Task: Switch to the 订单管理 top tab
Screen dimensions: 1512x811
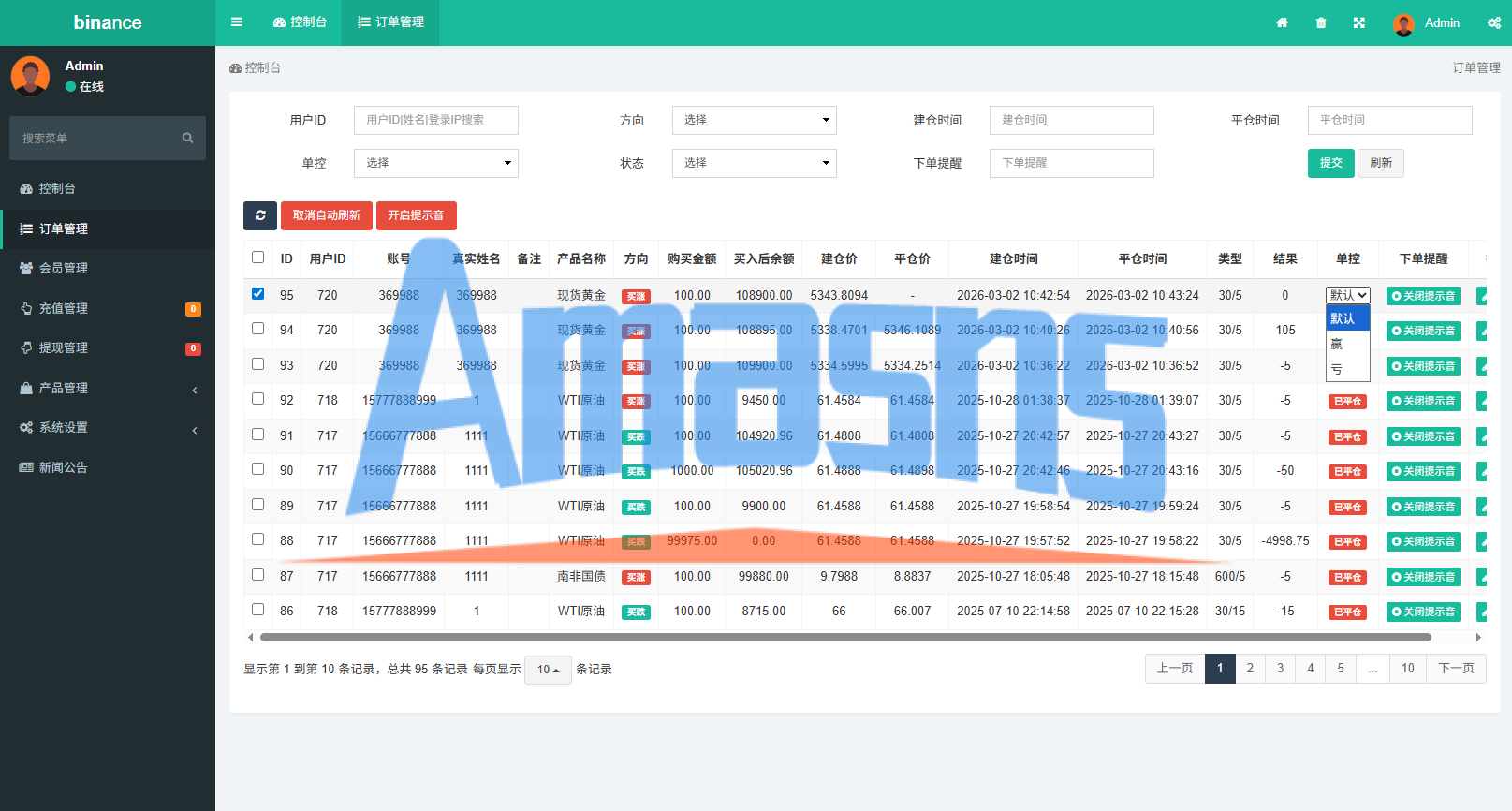Action: tap(390, 22)
